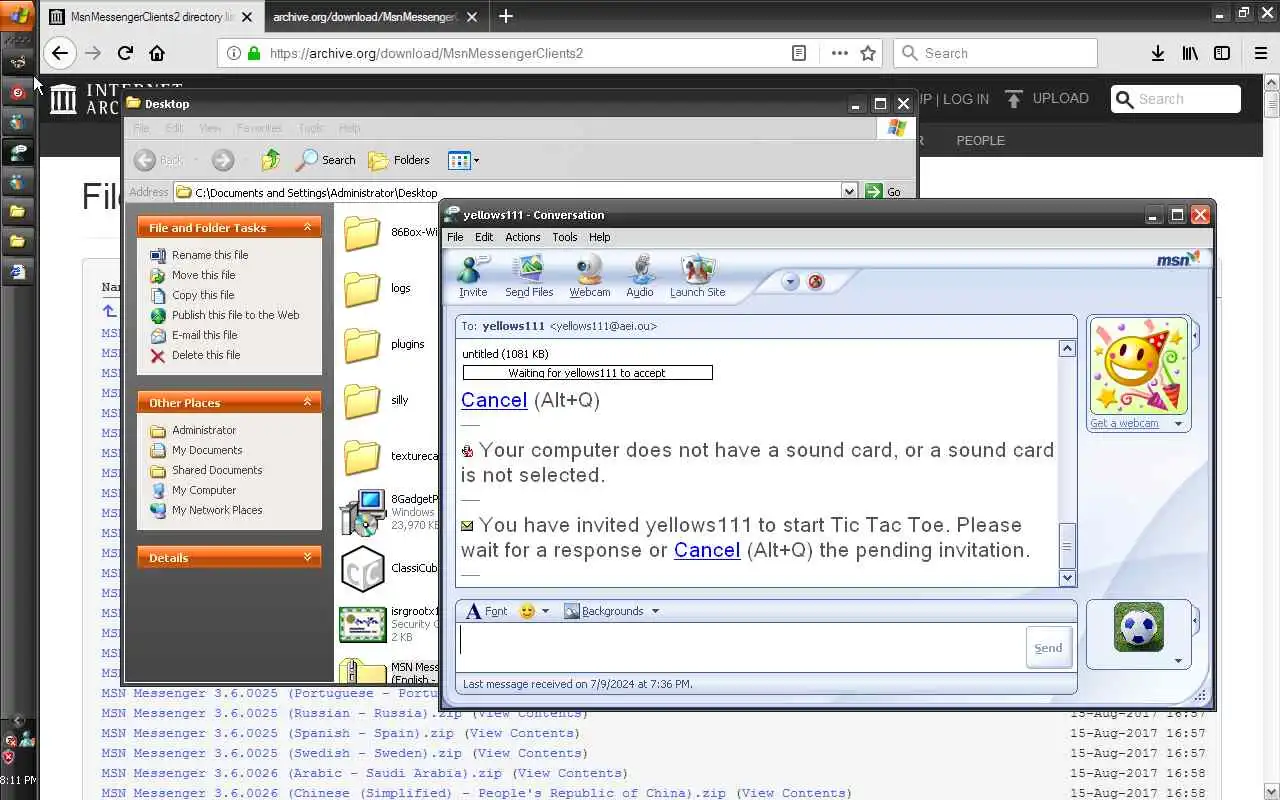
Task: Open Launch Site activities icon
Action: pos(697,276)
